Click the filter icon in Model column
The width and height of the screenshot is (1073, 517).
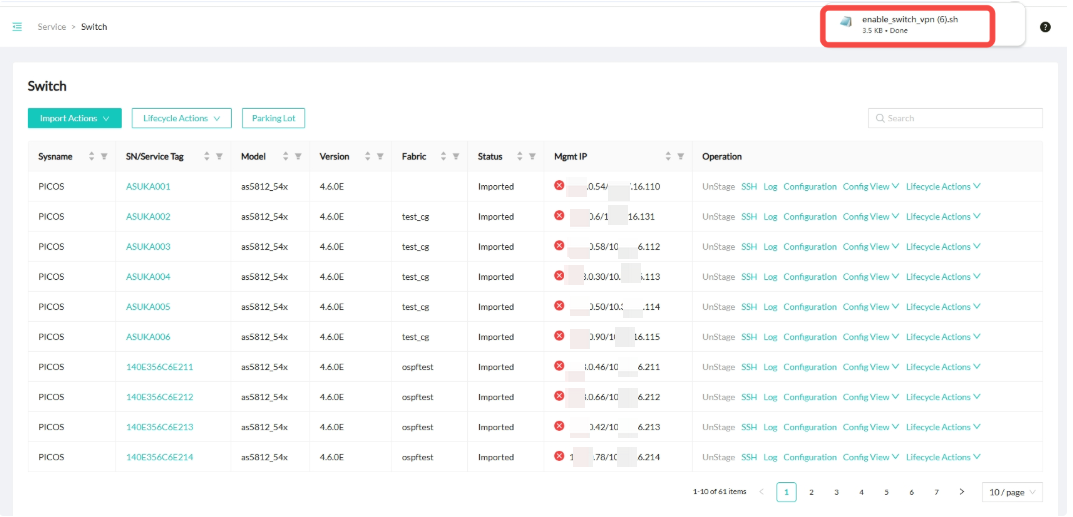(298, 157)
